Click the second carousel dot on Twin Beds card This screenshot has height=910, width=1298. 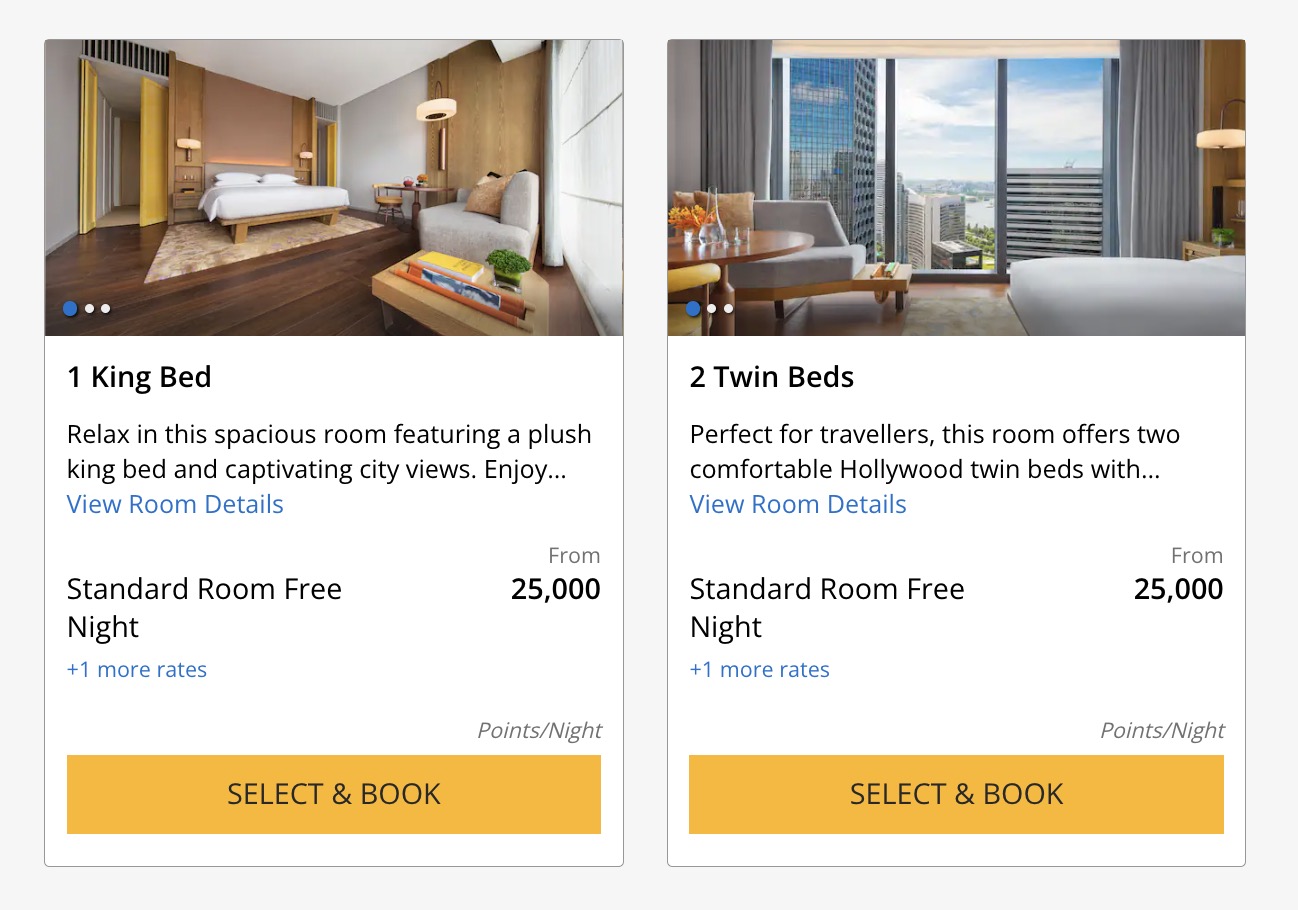tap(711, 308)
